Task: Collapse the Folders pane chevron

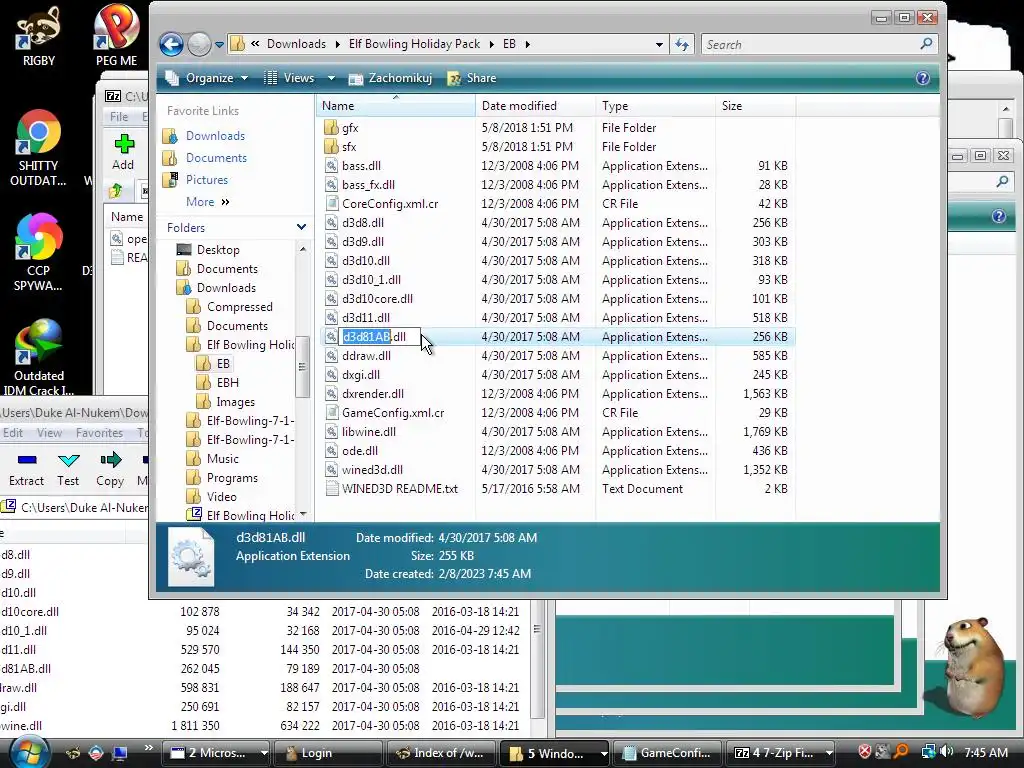Action: [x=301, y=227]
